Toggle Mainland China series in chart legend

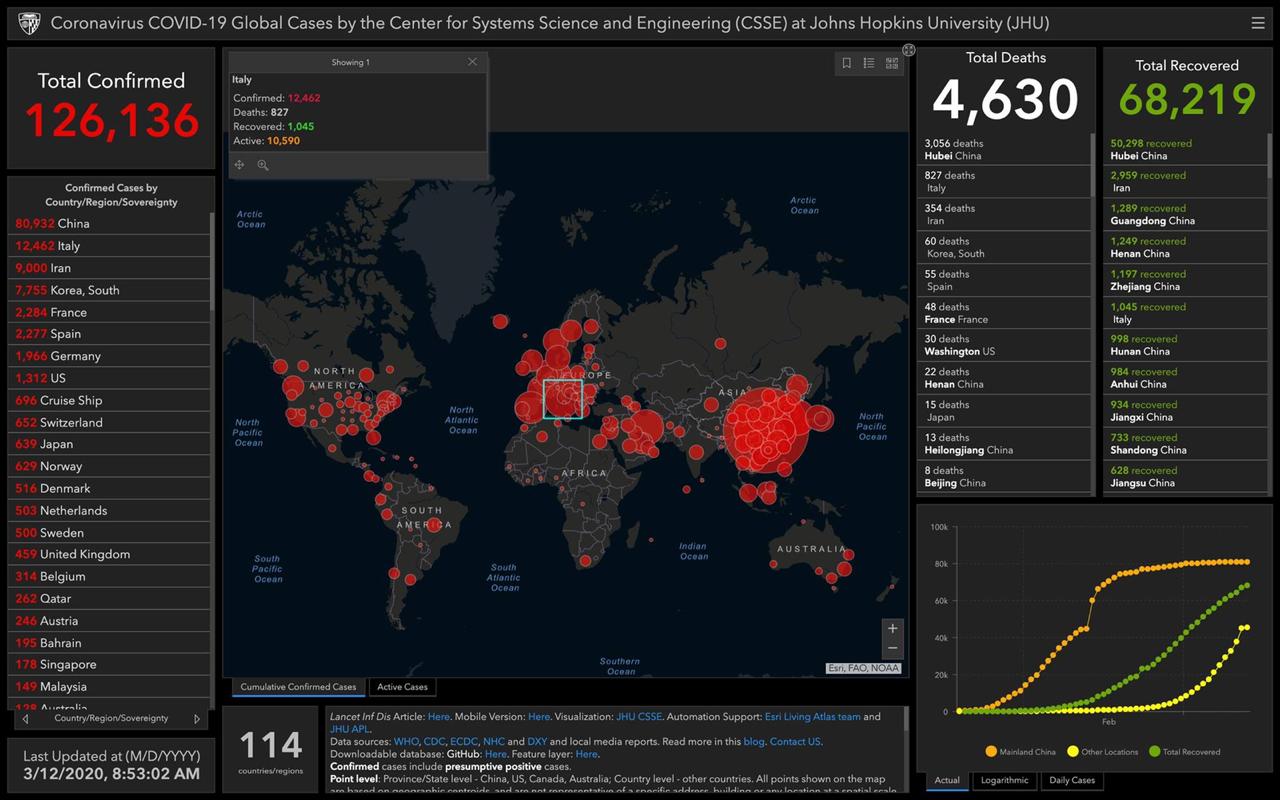[x=1027, y=751]
